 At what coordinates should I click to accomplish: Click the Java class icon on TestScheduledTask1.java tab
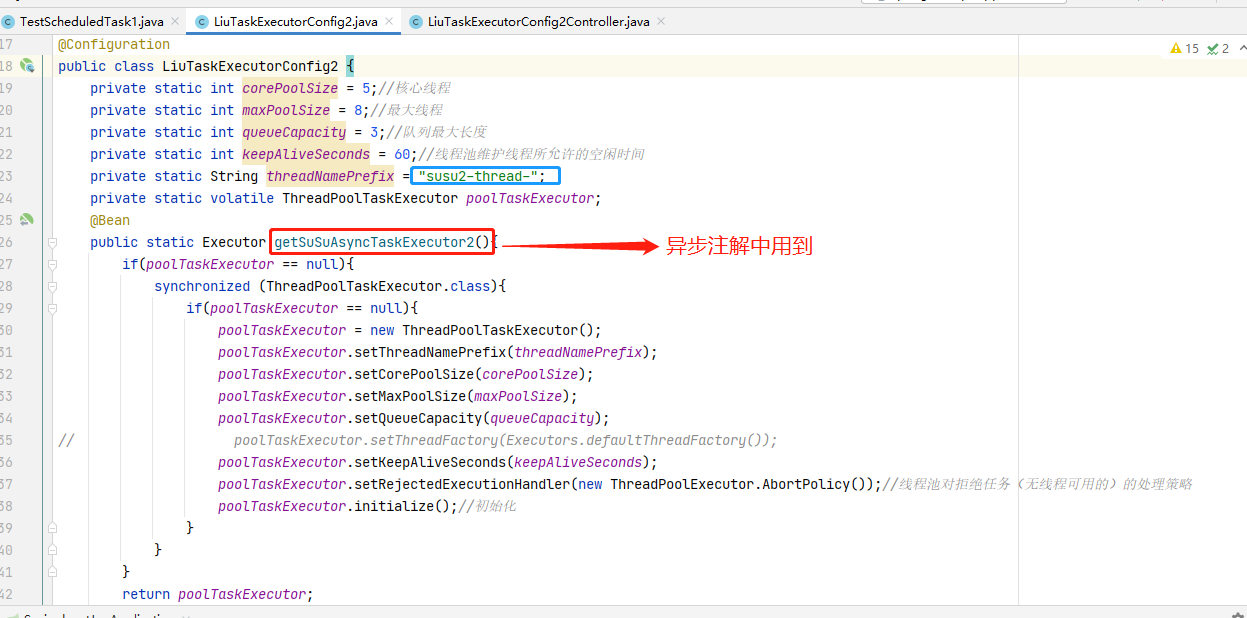10,19
